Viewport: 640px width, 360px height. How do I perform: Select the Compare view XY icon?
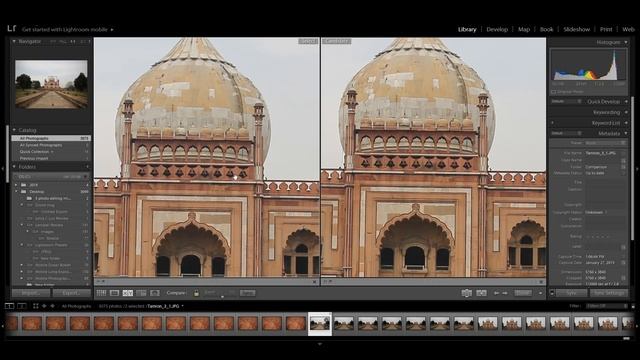pos(128,293)
